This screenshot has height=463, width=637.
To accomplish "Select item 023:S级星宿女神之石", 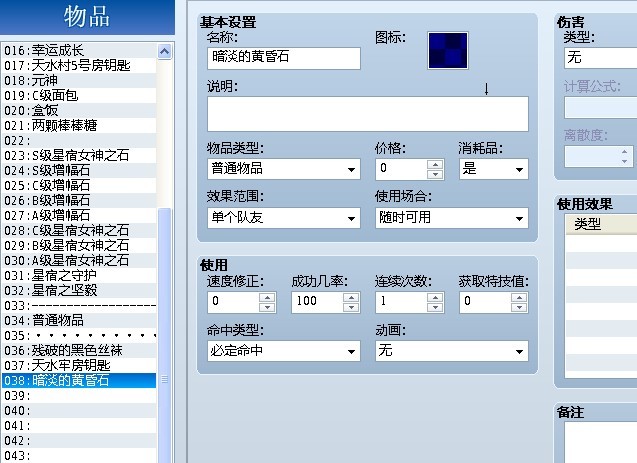I will pos(79,156).
